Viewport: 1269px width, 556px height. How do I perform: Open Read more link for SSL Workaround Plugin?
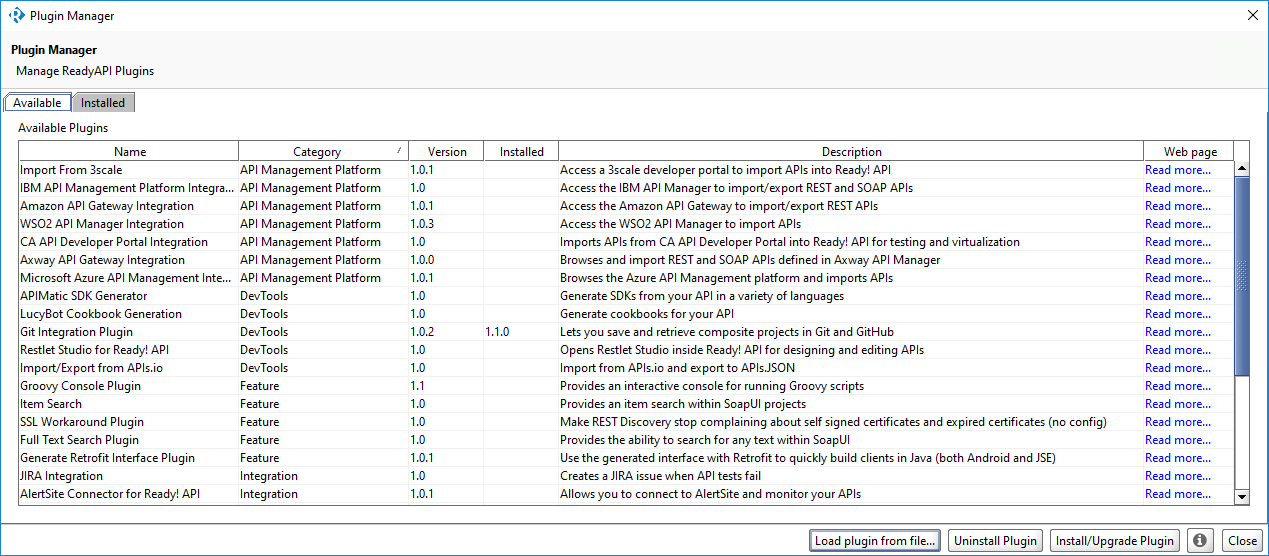pyautogui.click(x=1177, y=422)
